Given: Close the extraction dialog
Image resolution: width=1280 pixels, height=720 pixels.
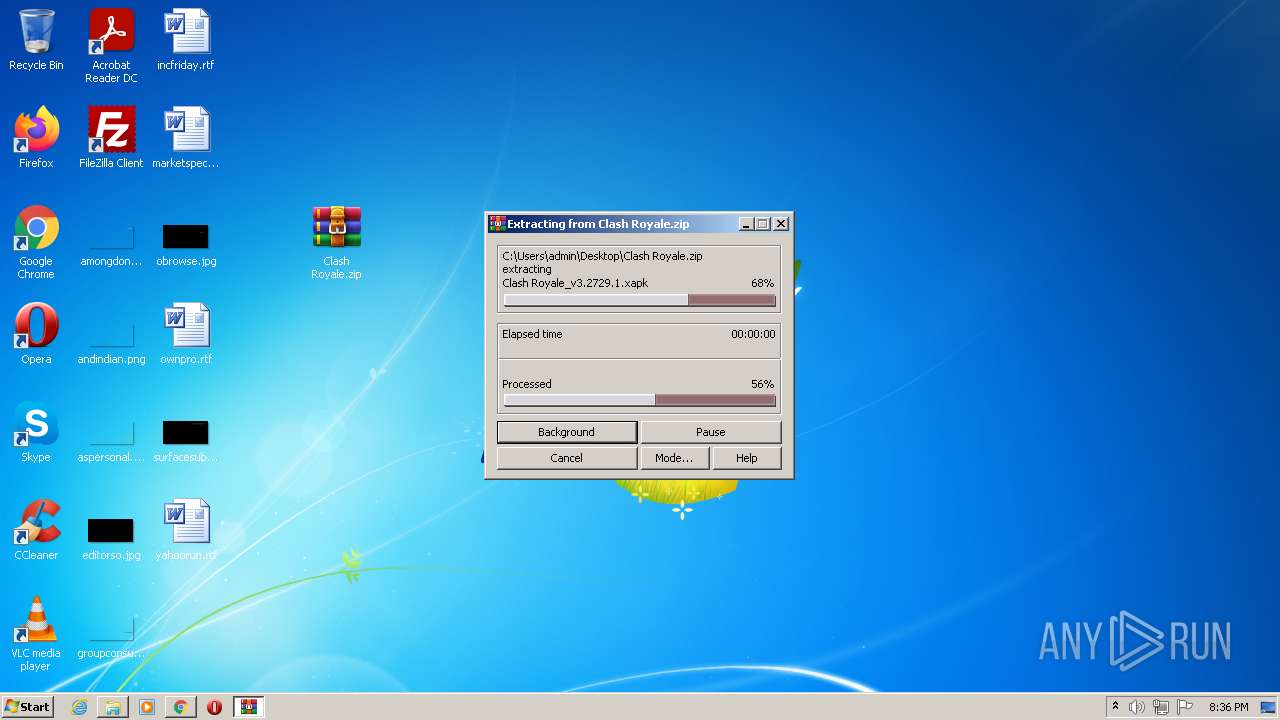Looking at the screenshot, I should 781,224.
